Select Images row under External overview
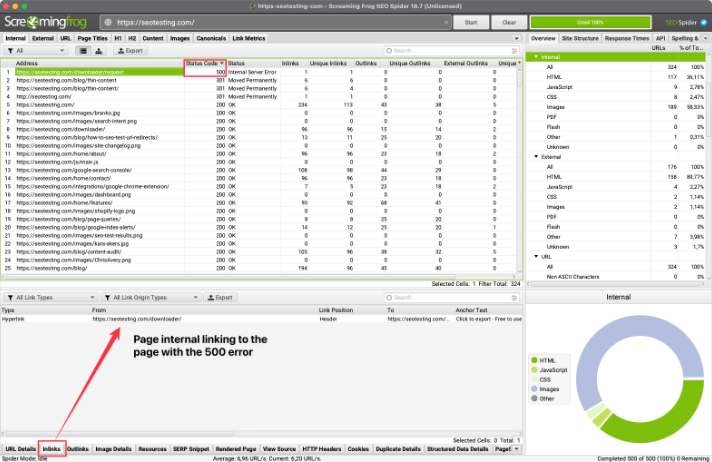This screenshot has width=712, height=462. [x=616, y=207]
